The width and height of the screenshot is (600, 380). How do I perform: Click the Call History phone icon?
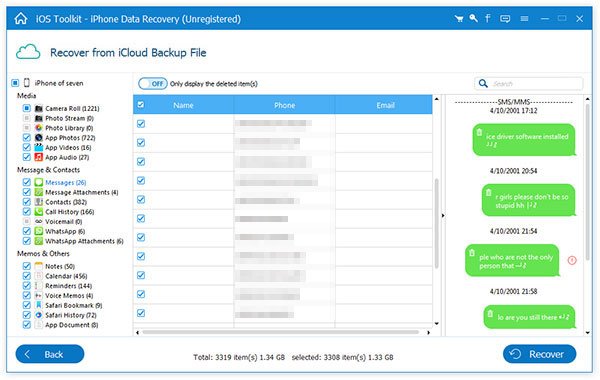click(x=39, y=212)
